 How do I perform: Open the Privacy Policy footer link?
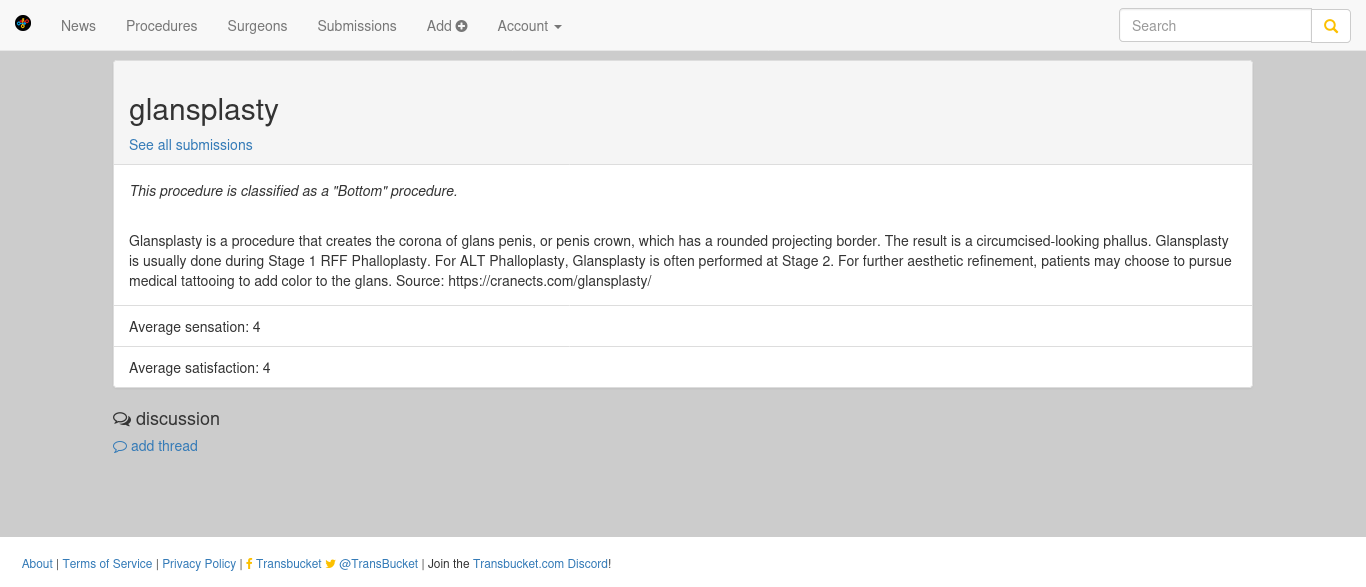point(199,564)
